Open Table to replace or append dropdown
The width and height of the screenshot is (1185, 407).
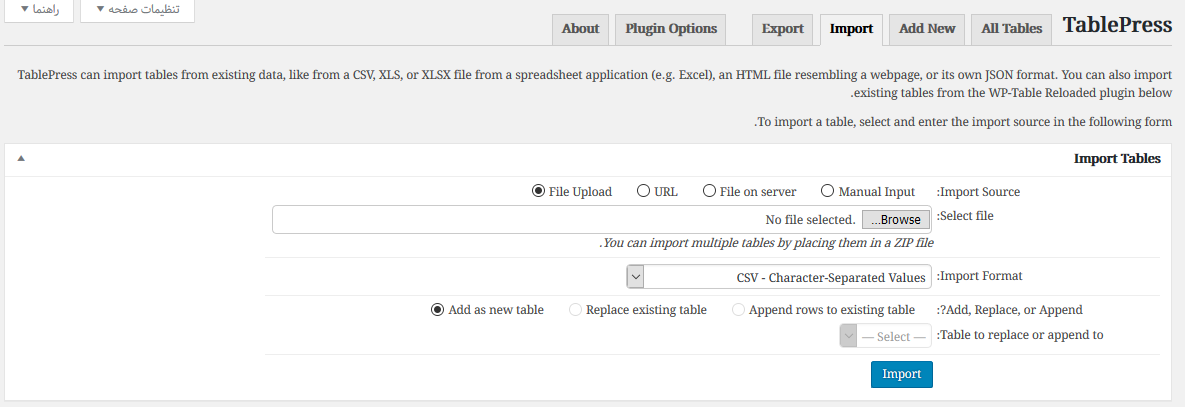tap(885, 337)
